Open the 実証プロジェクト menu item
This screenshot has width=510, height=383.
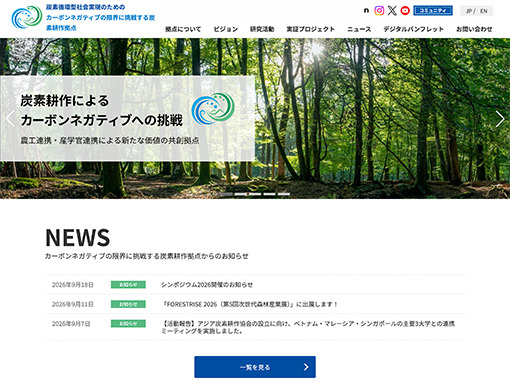coord(310,29)
